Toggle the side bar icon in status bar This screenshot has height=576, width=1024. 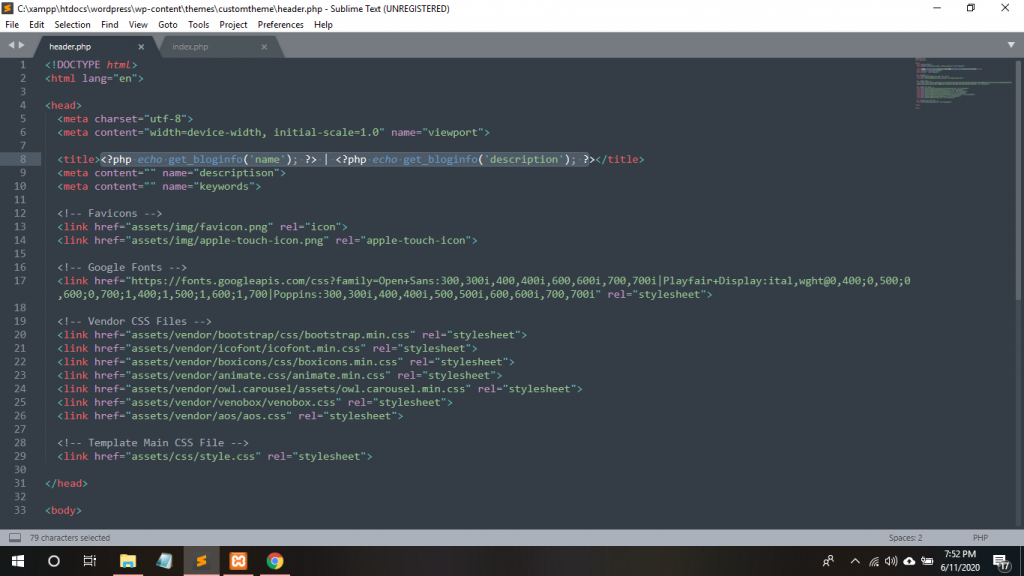coord(14,537)
